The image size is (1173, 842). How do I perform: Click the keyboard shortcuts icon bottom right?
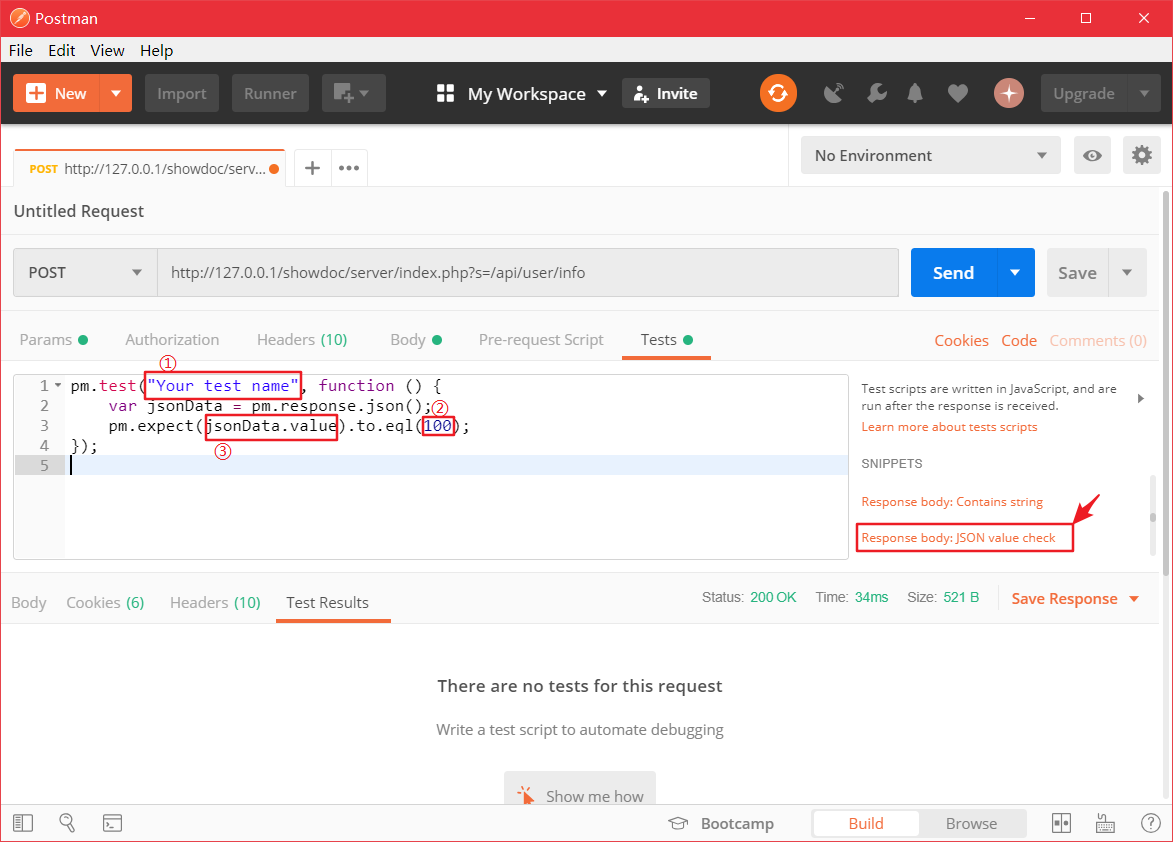tap(1105, 823)
